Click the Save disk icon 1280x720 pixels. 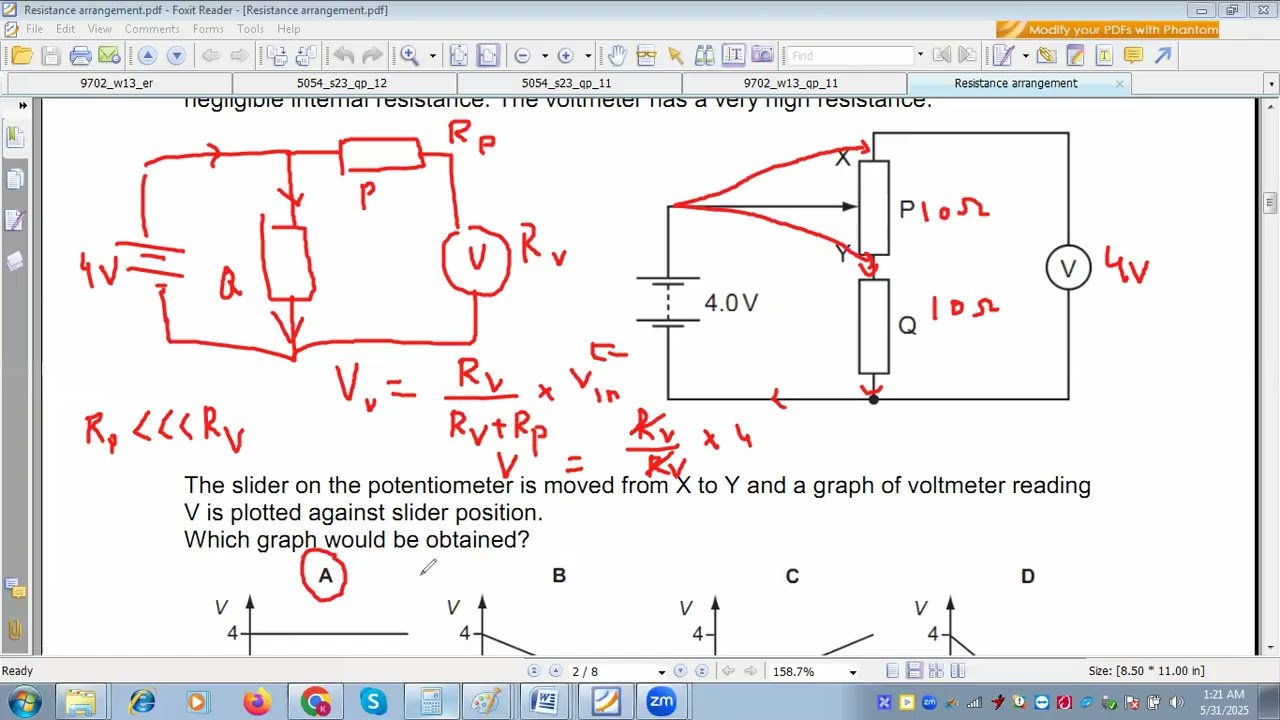pyautogui.click(x=51, y=56)
